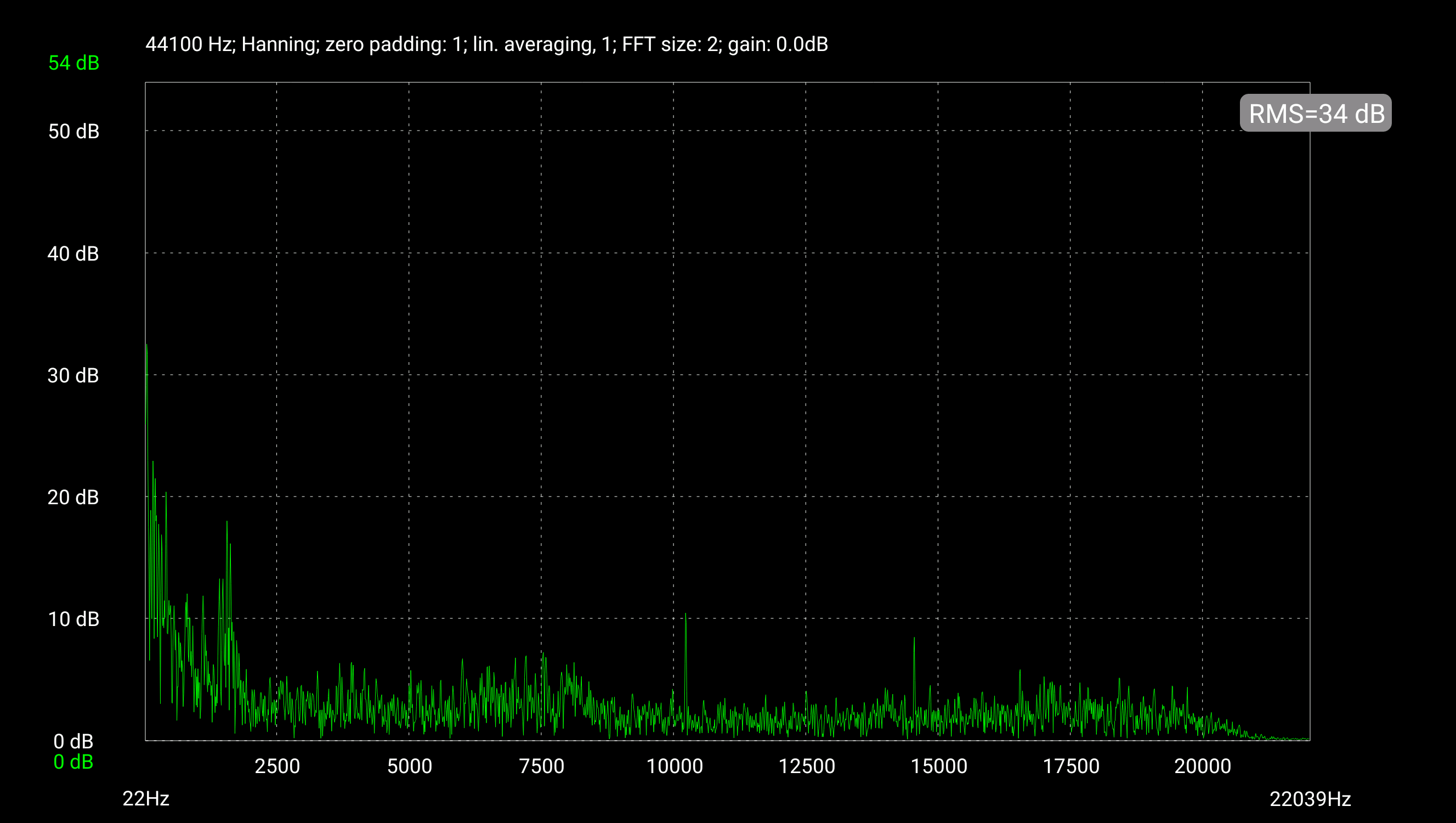Click the 22Hz minimum frequency label
The width and height of the screenshot is (1456, 823).
tap(146, 798)
